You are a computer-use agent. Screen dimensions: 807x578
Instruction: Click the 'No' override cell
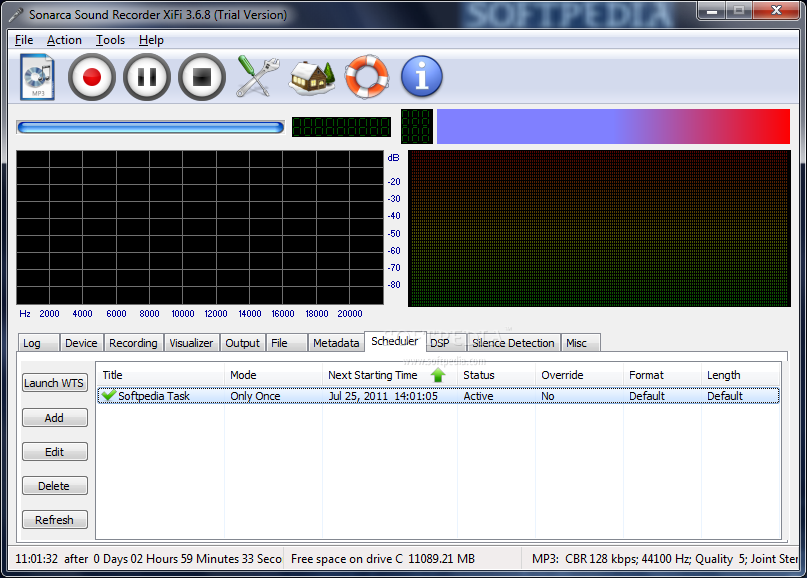(x=548, y=396)
